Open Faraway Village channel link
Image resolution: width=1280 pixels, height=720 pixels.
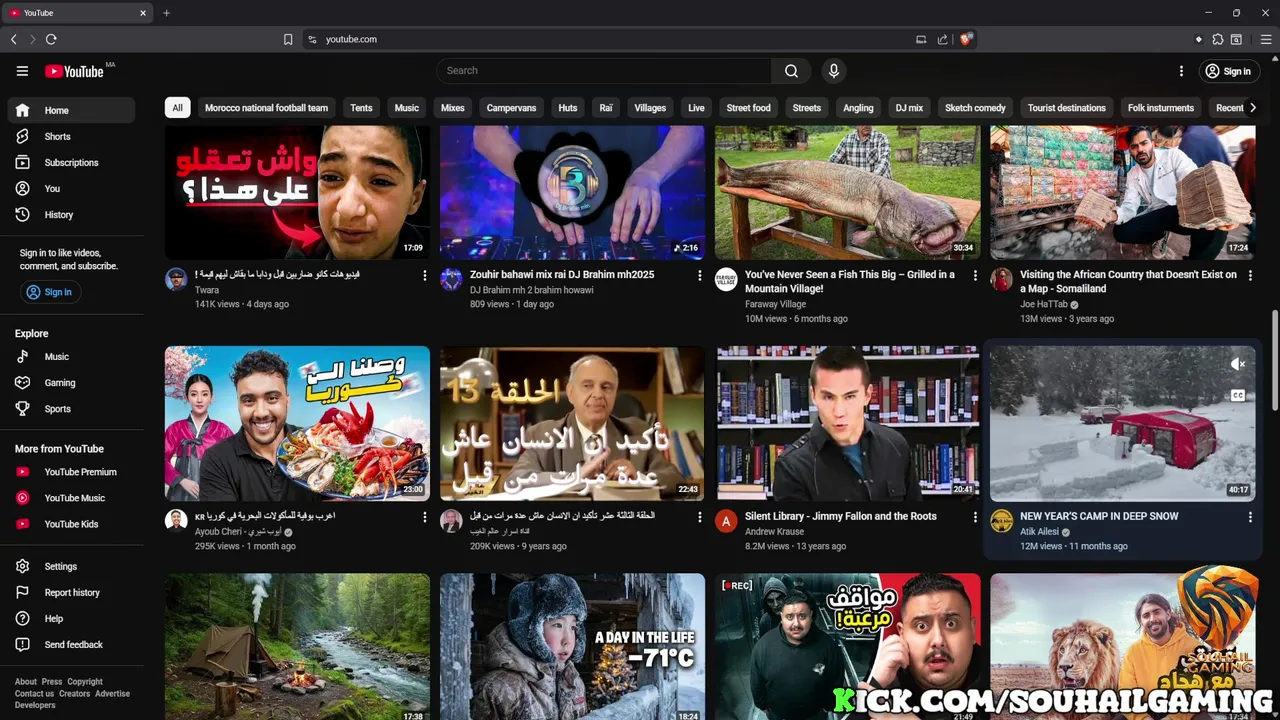[775, 304]
